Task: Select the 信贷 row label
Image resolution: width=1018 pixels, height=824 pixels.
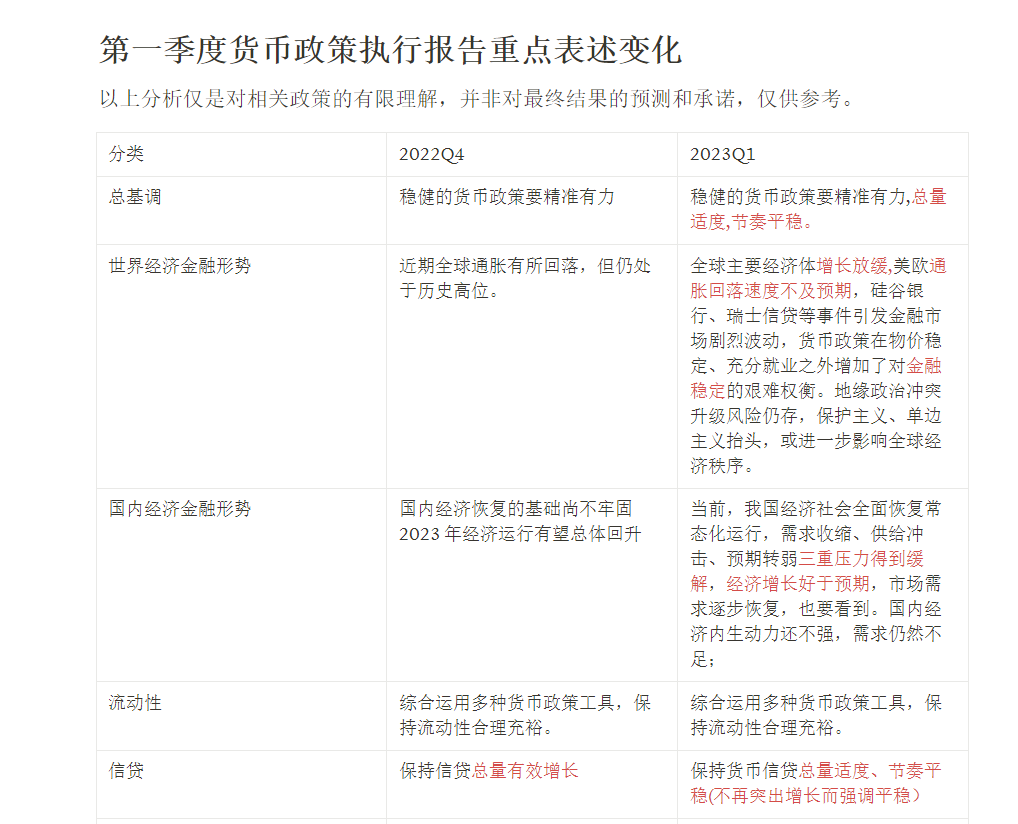Action: tap(127, 771)
